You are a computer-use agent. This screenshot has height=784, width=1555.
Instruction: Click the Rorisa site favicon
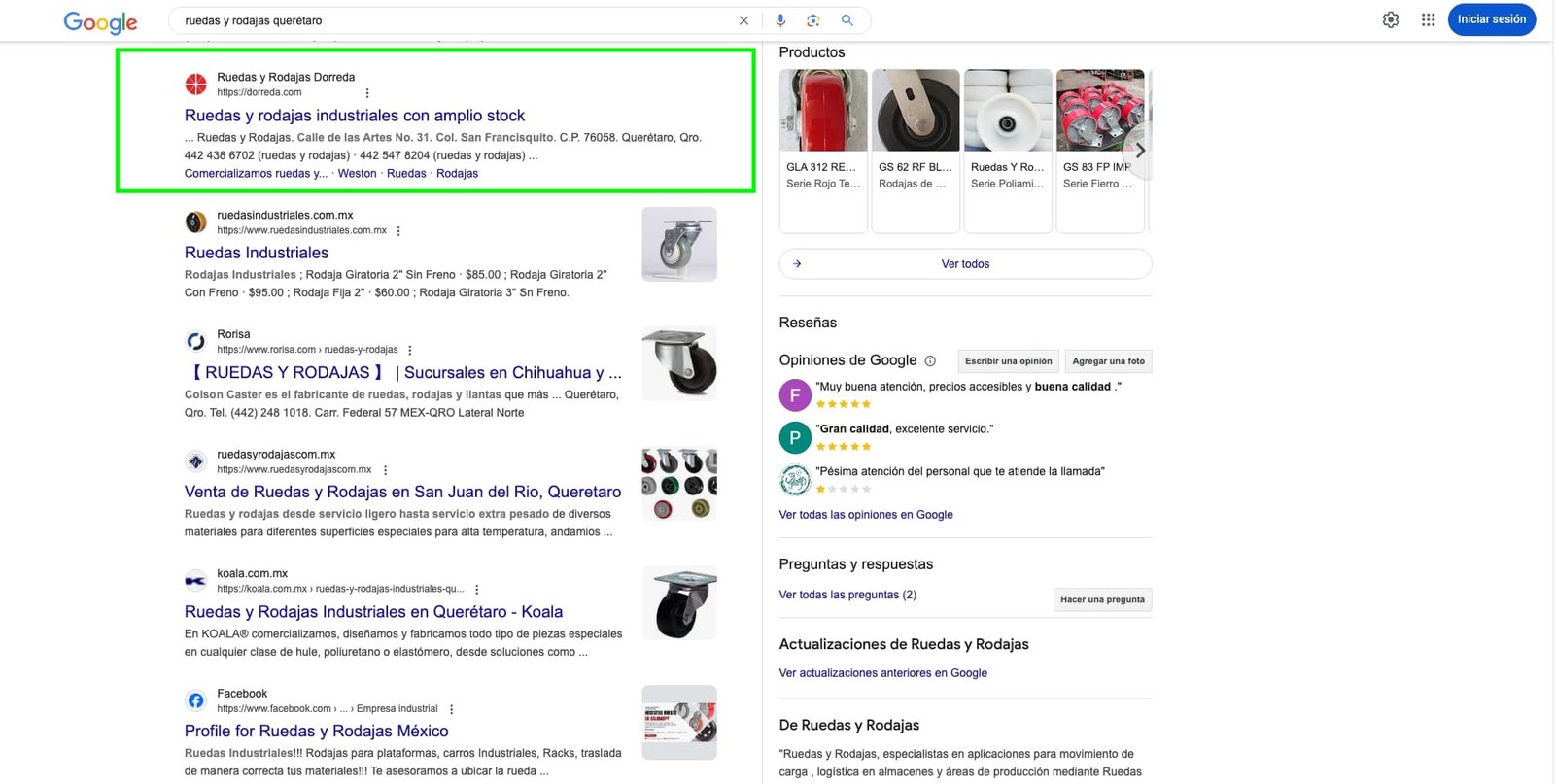(x=196, y=341)
